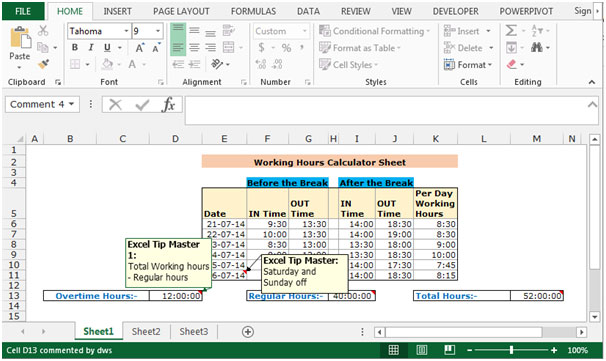Click the Fill down-arrow icon

pyautogui.click(x=511, y=48)
